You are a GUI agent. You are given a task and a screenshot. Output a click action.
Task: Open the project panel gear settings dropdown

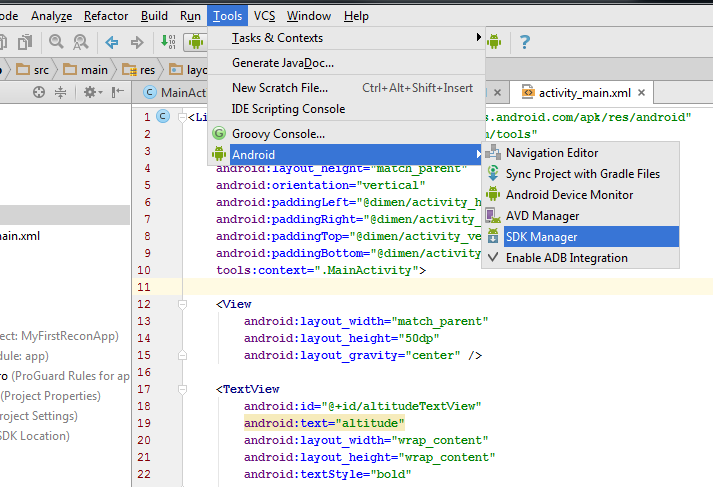(x=93, y=92)
